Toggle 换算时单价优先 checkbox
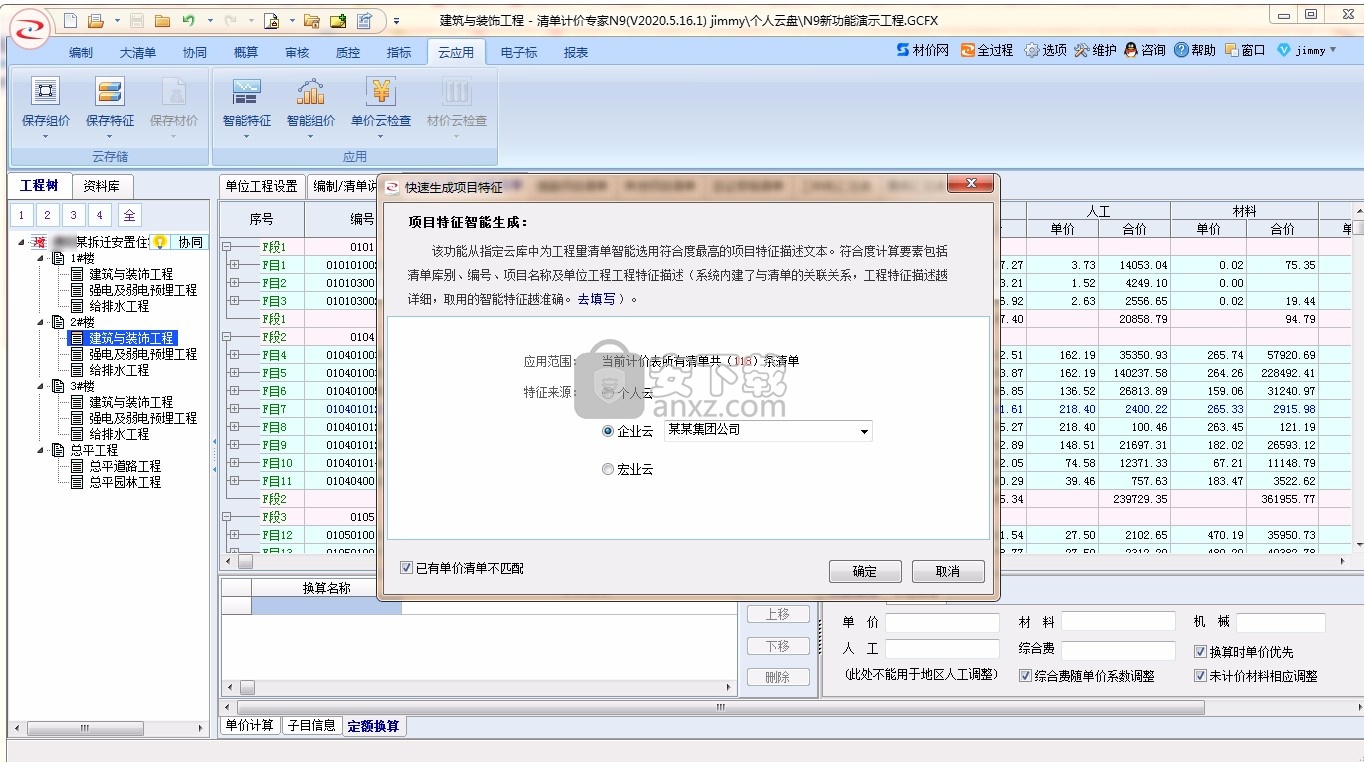 pos(1201,652)
